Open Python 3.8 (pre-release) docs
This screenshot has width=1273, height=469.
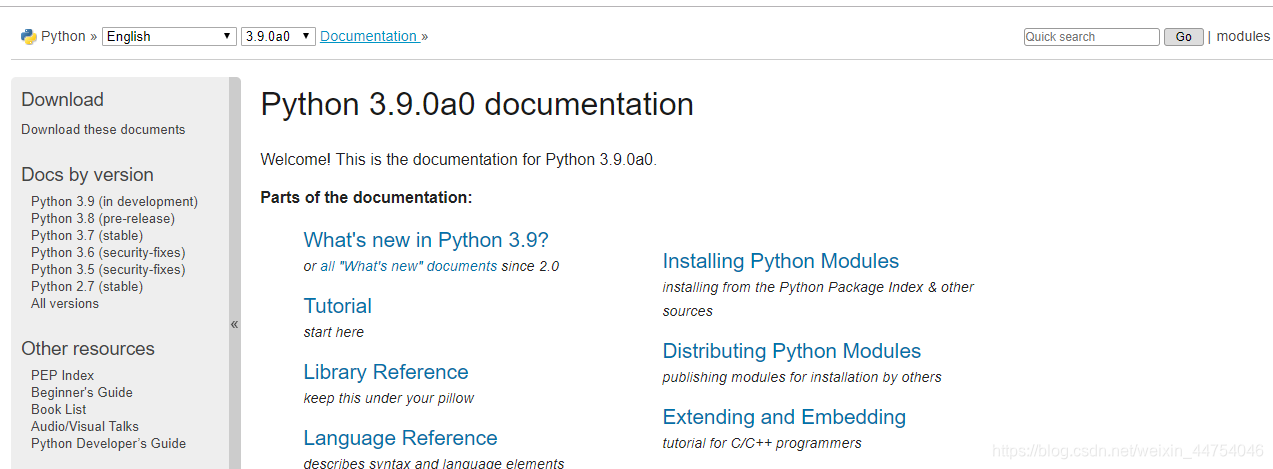[103, 218]
